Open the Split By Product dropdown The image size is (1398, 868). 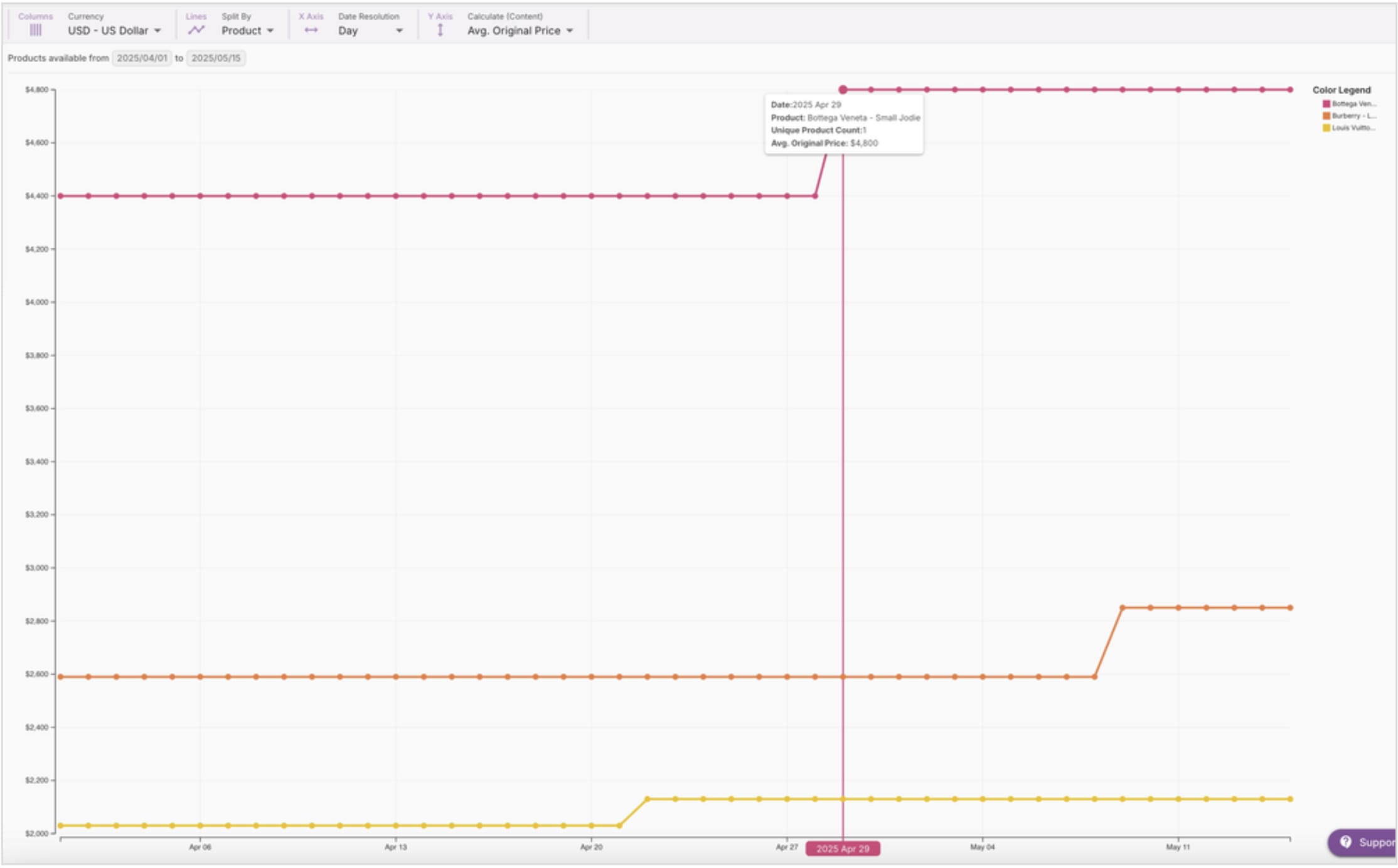click(247, 29)
